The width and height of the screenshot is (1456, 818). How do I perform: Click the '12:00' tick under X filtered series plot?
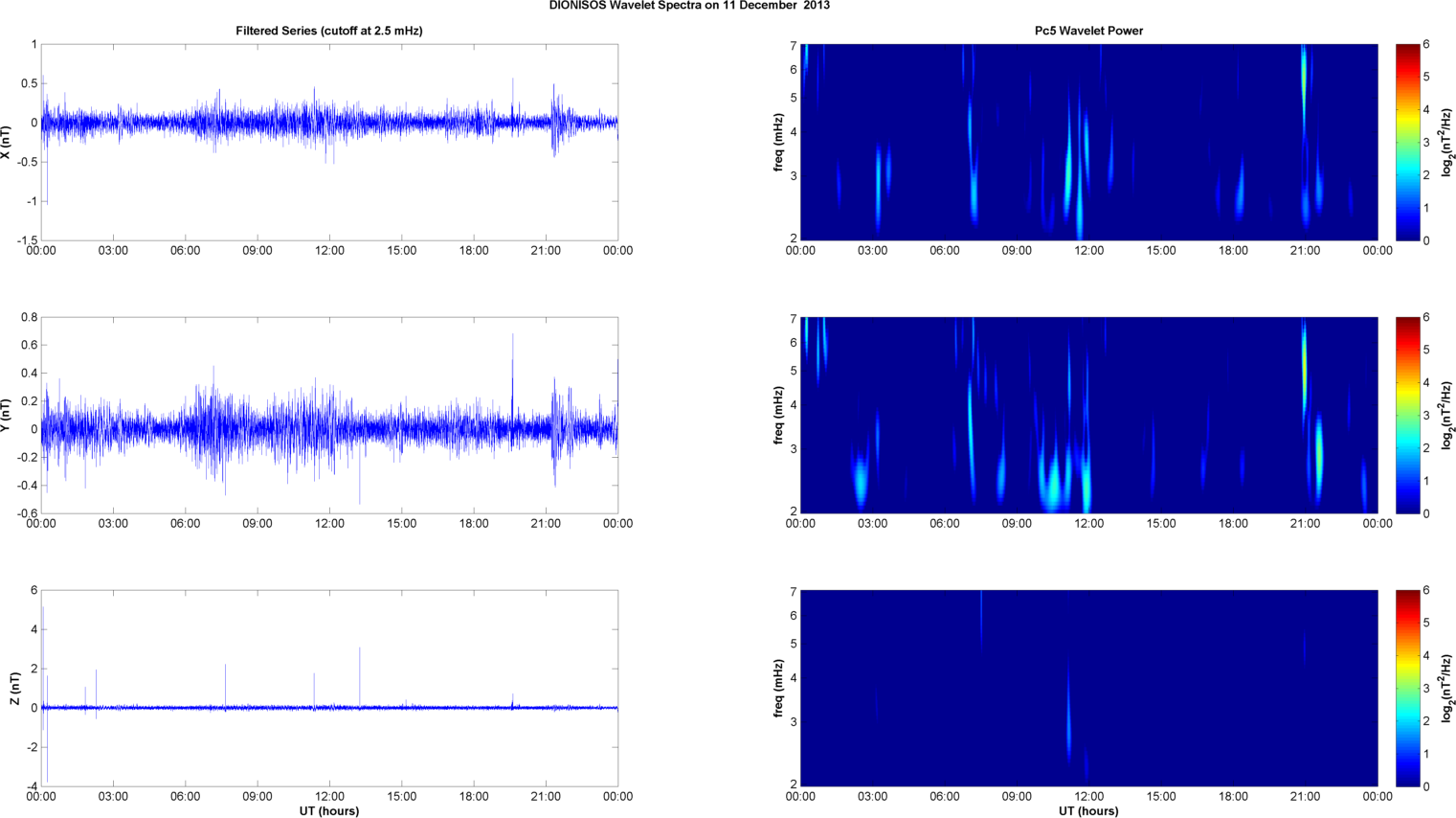click(329, 251)
